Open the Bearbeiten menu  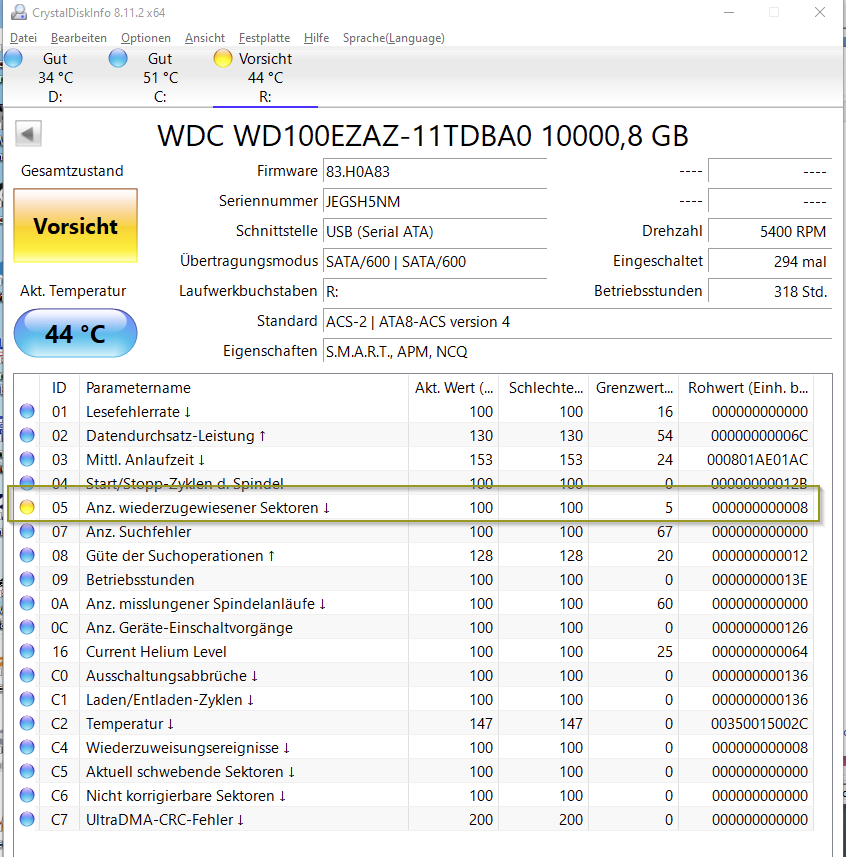pos(79,38)
